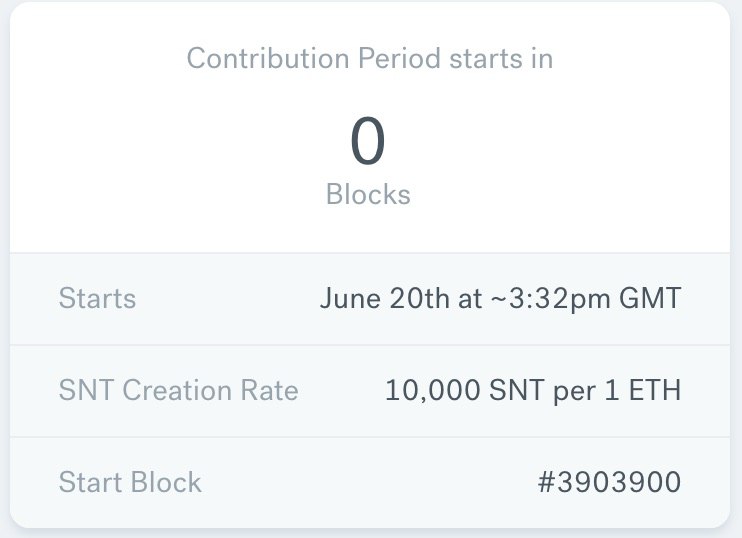Image resolution: width=742 pixels, height=538 pixels.
Task: Click the 'GMT' timezone text
Action: [x=650, y=299]
